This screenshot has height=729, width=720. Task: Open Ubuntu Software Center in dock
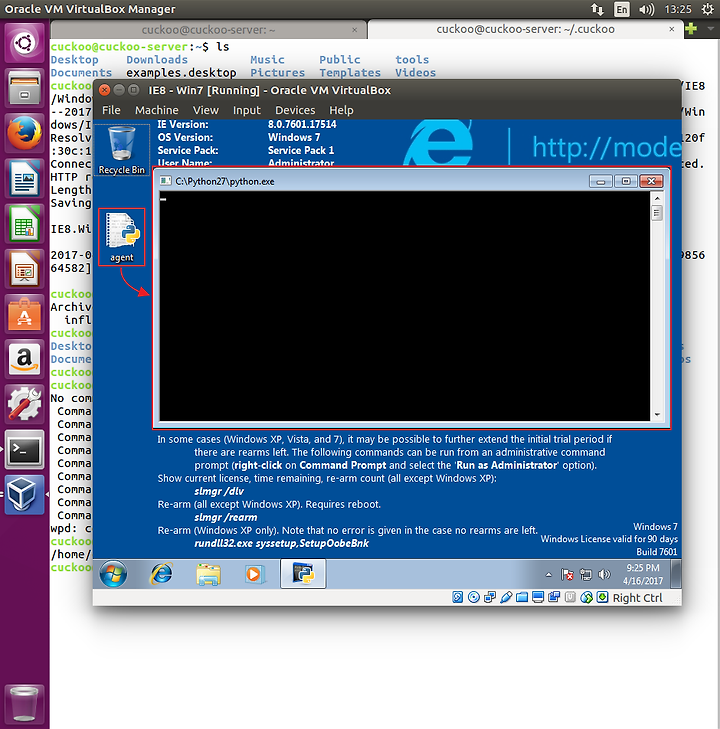(x=24, y=314)
